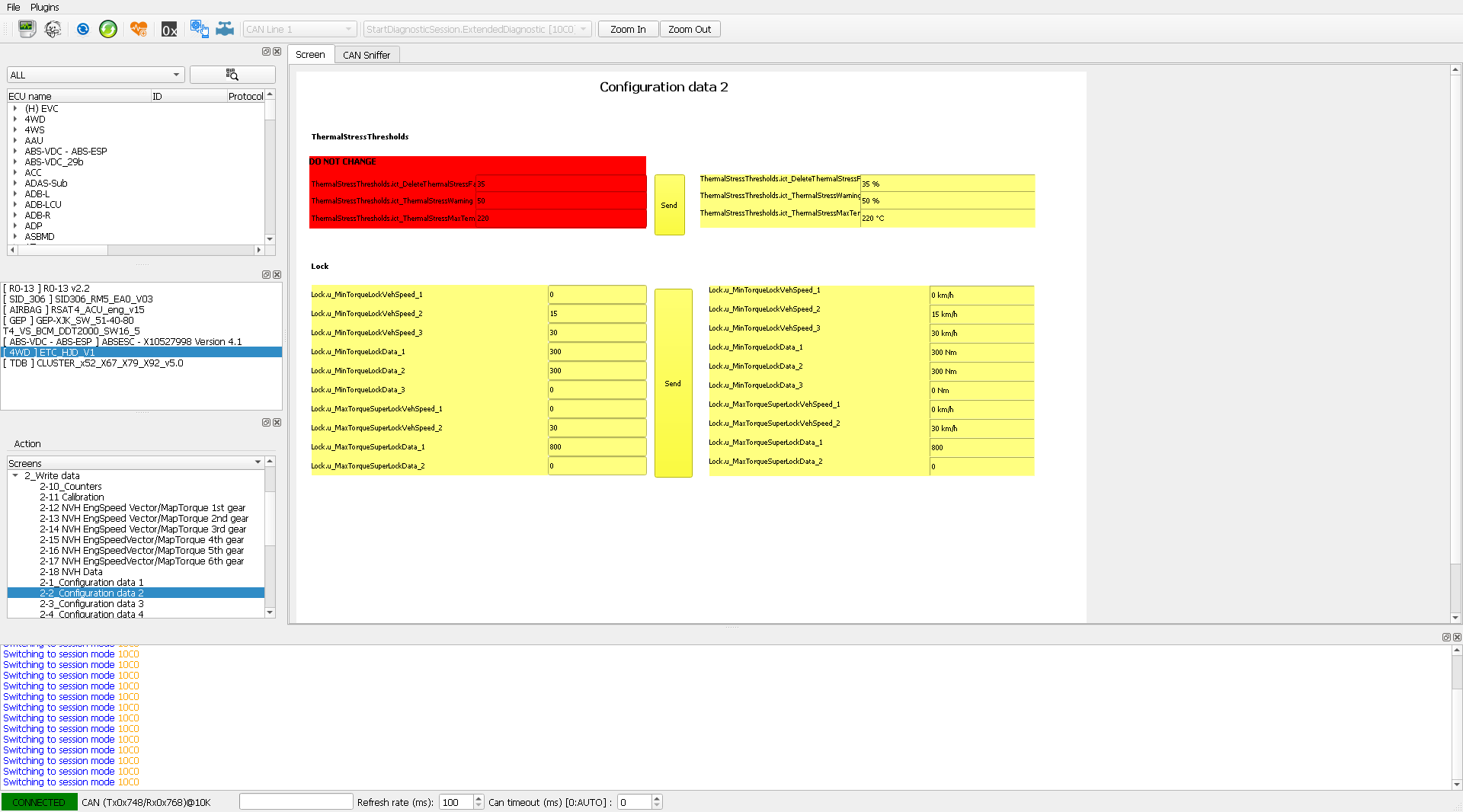
Task: Expand the ASBMD tree node
Action: (15, 236)
